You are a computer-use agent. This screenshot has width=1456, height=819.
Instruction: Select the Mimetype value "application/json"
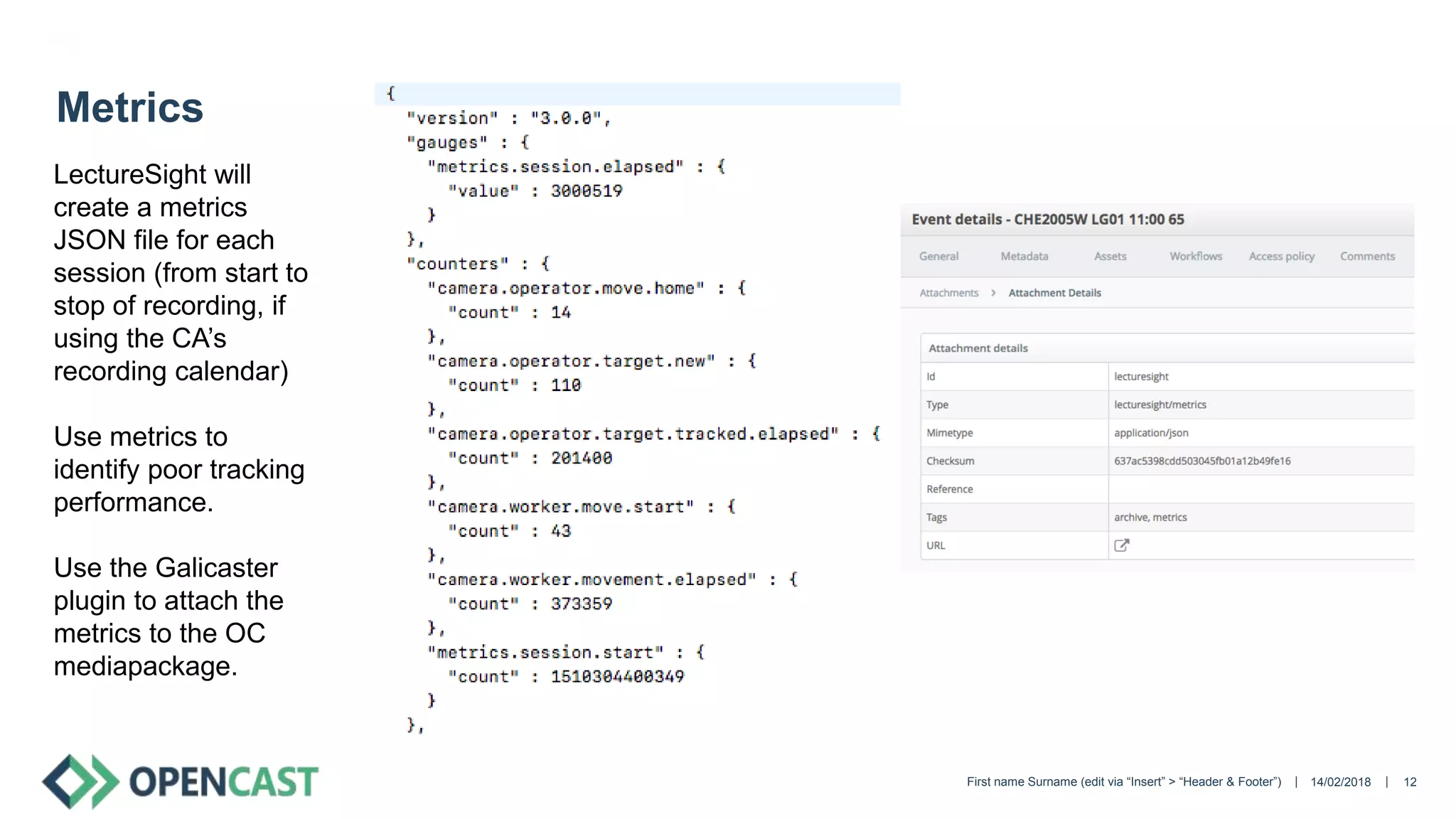click(1151, 433)
